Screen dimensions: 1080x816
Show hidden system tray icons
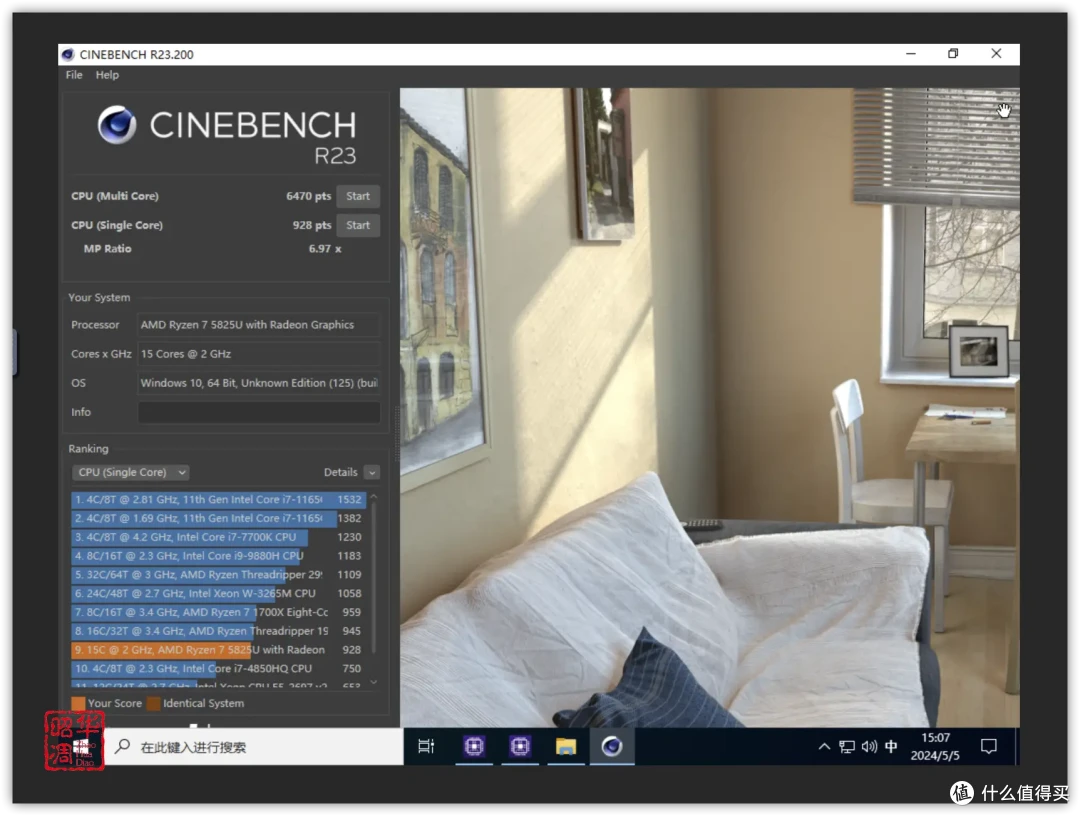[824, 746]
